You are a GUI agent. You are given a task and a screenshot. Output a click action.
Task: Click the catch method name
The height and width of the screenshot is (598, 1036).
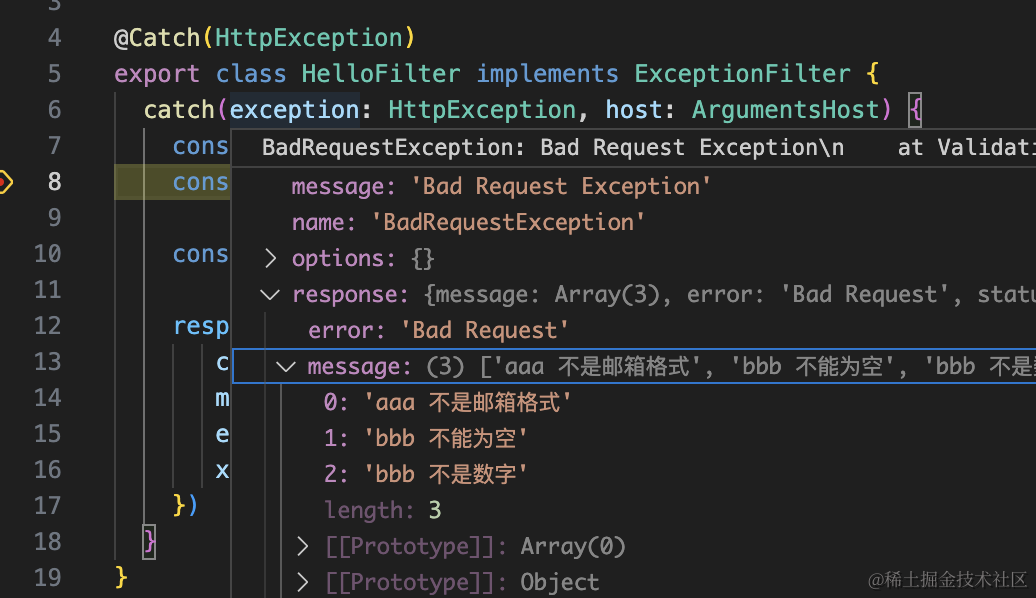point(179,110)
